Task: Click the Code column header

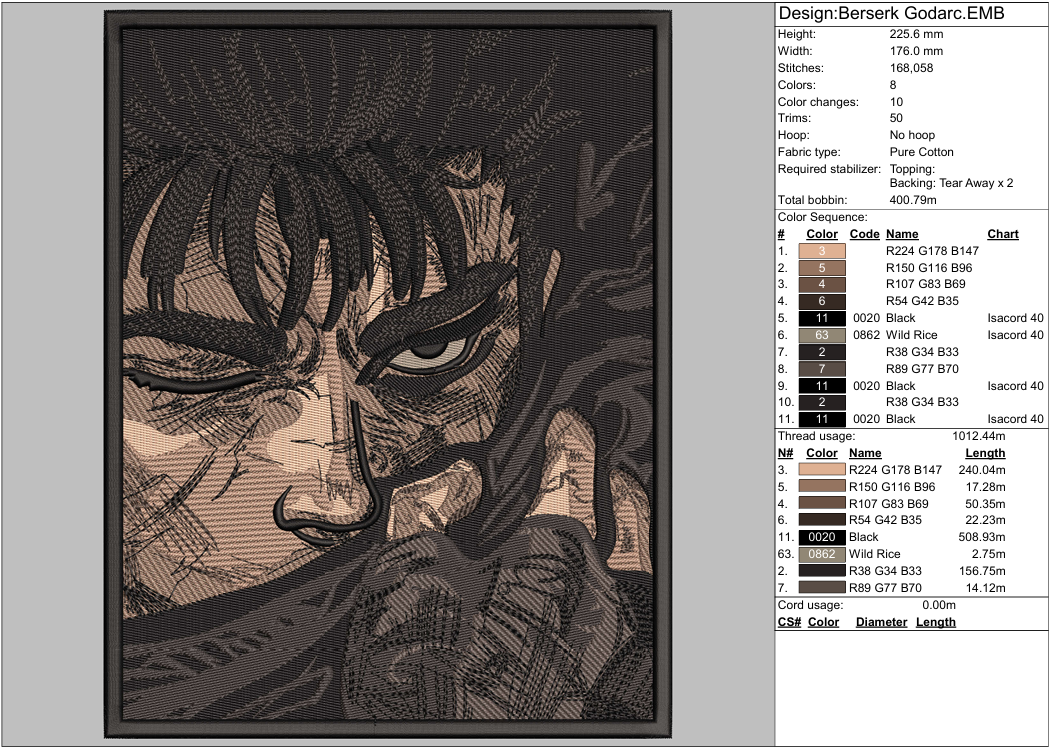Action: (864, 234)
